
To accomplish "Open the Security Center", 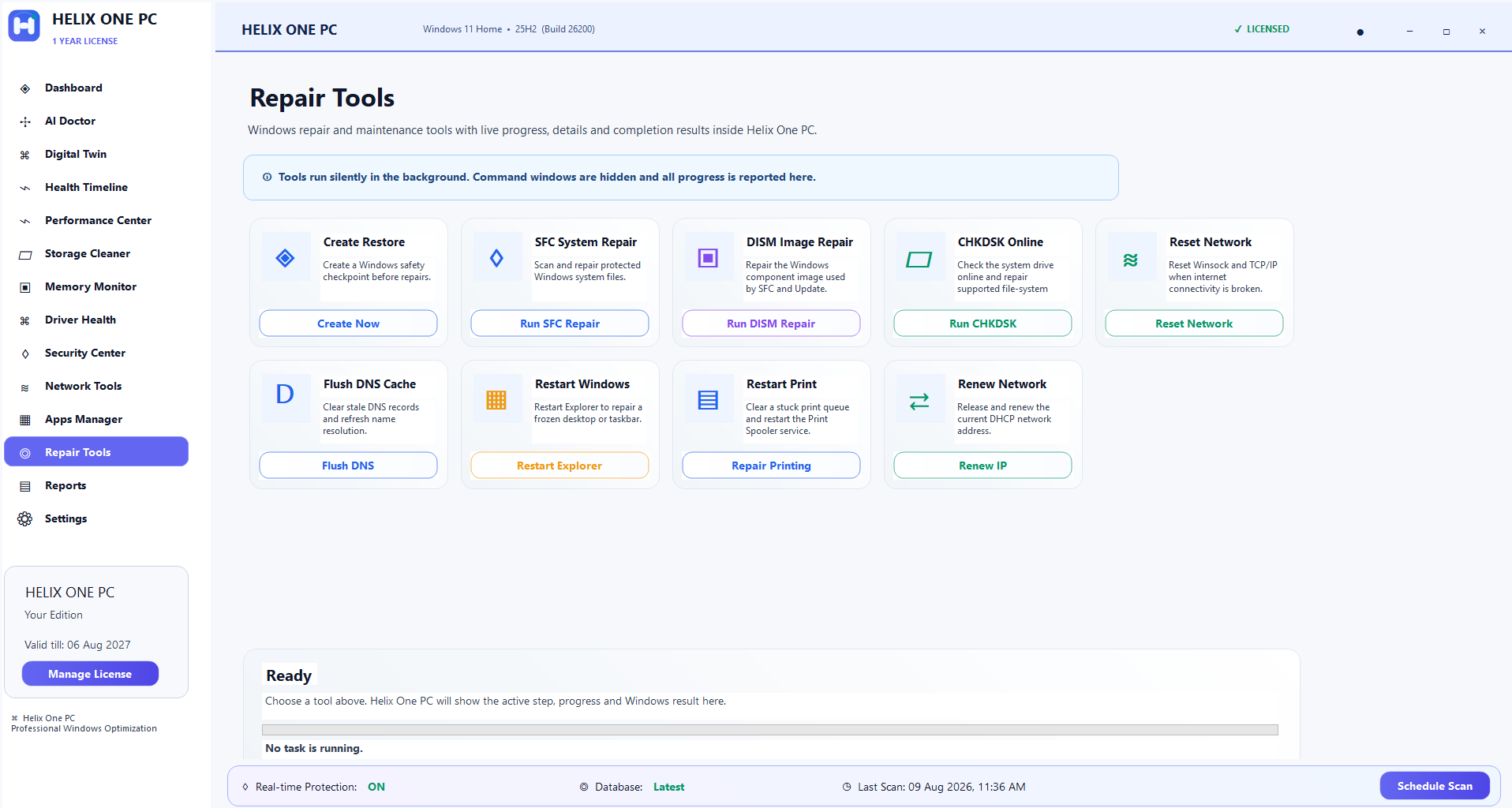I will [x=96, y=353].
